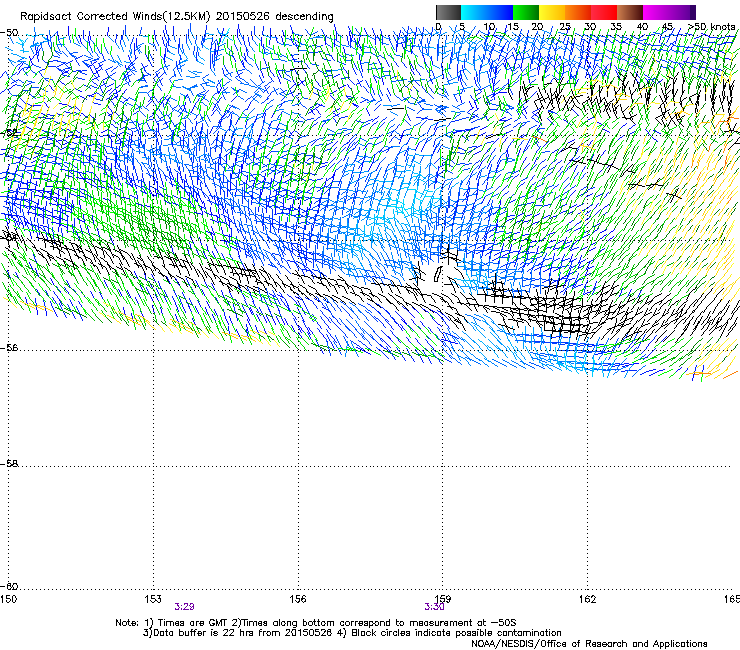Click the -56 latitude axis label
The height and width of the screenshot is (650, 740).
tap(9, 348)
